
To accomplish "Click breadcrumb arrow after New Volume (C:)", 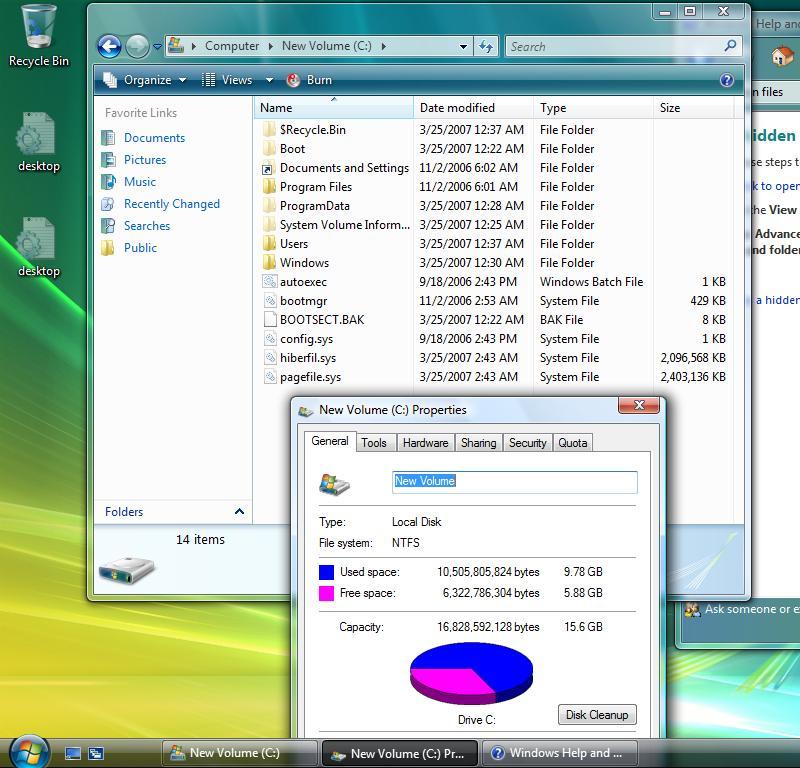I will 383,46.
